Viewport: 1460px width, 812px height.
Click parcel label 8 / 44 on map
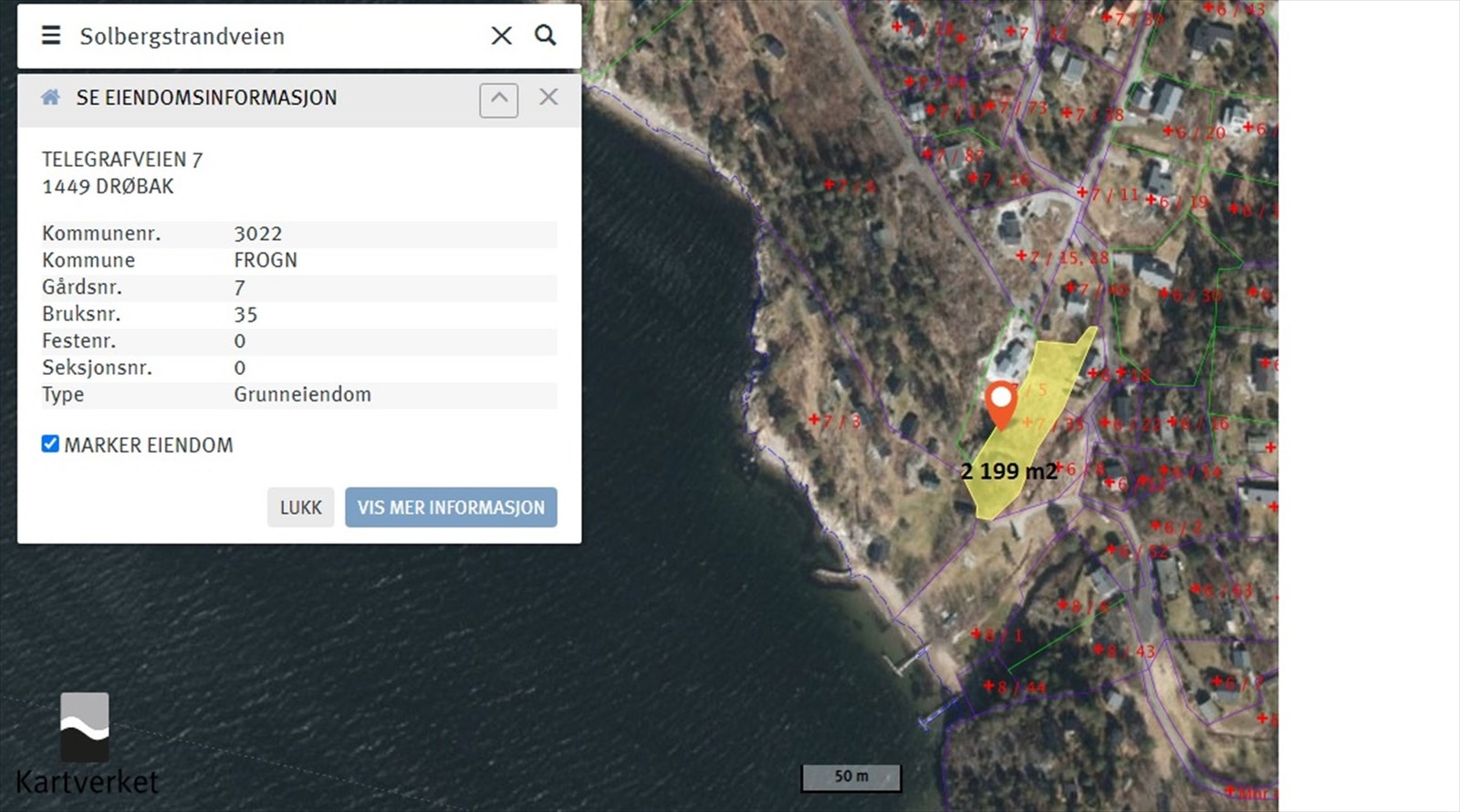(1015, 687)
